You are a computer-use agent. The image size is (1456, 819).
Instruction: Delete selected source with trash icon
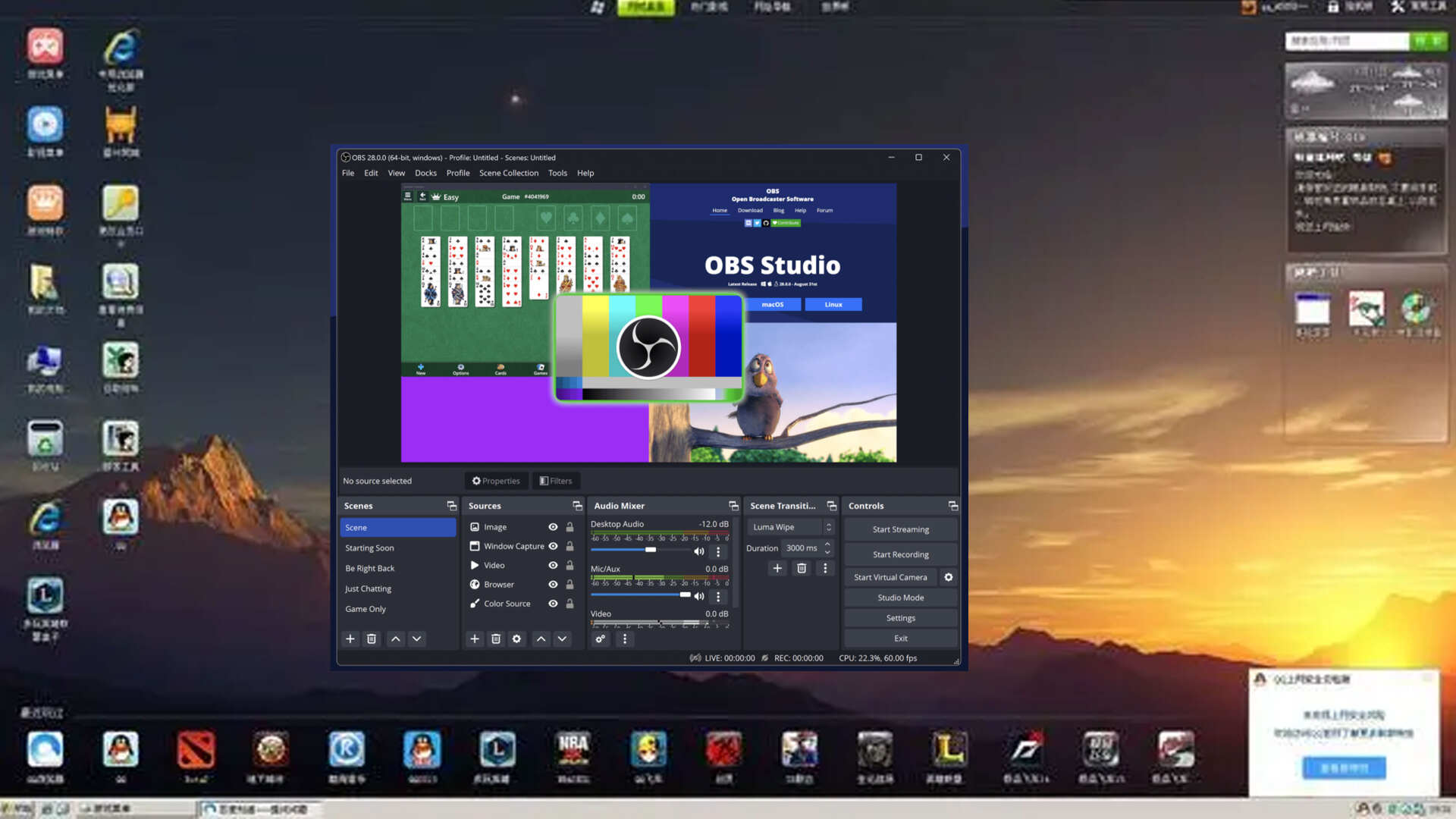pyautogui.click(x=496, y=639)
